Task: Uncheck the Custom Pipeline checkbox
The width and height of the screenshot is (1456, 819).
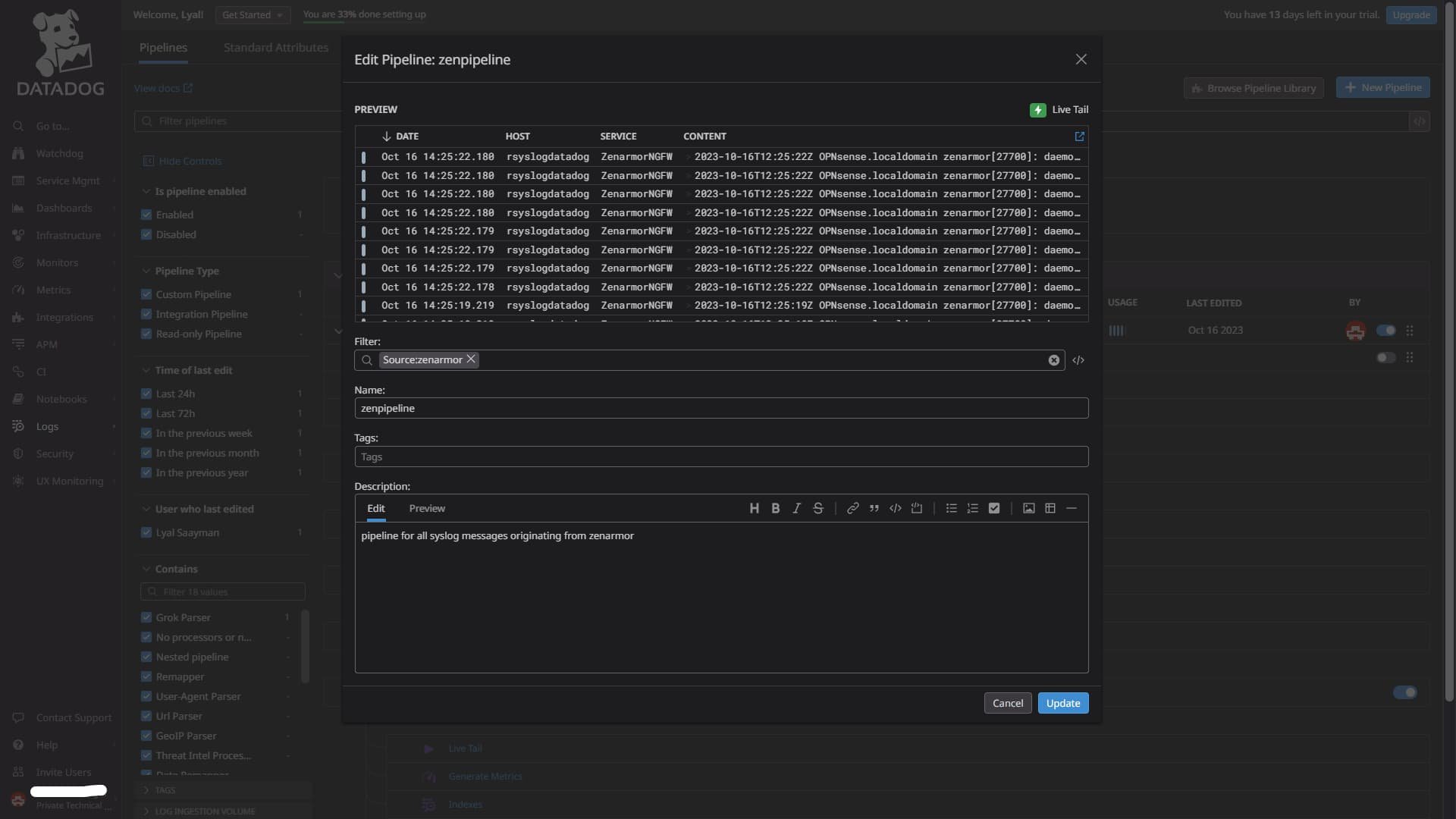Action: coord(146,294)
